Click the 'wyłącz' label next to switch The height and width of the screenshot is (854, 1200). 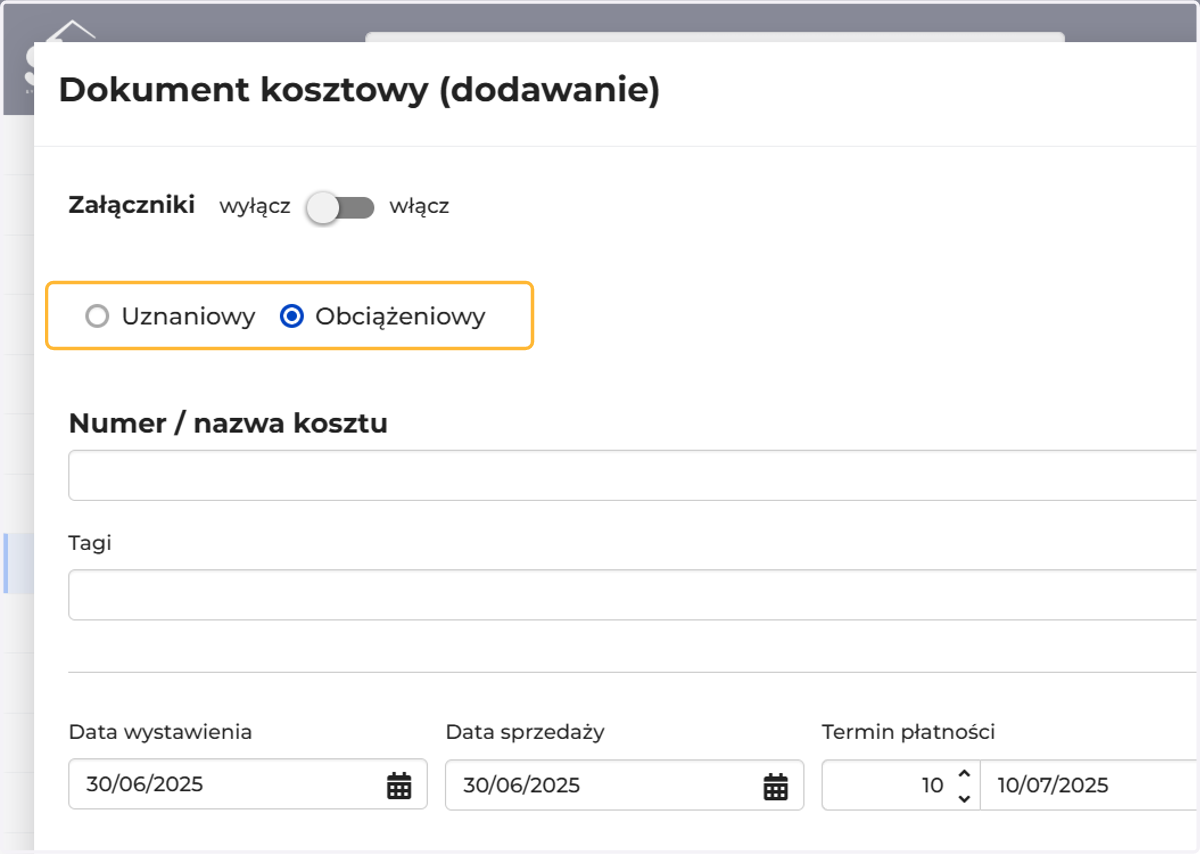255,207
